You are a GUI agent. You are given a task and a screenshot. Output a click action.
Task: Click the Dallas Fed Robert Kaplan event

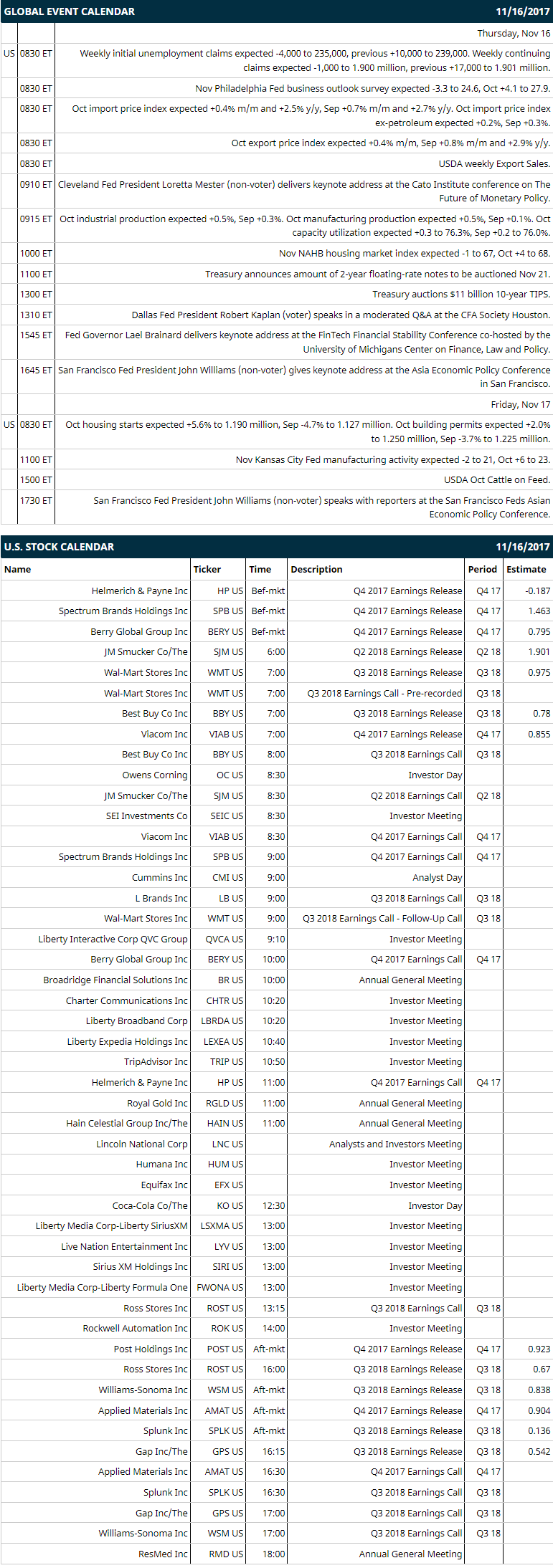pos(341,315)
